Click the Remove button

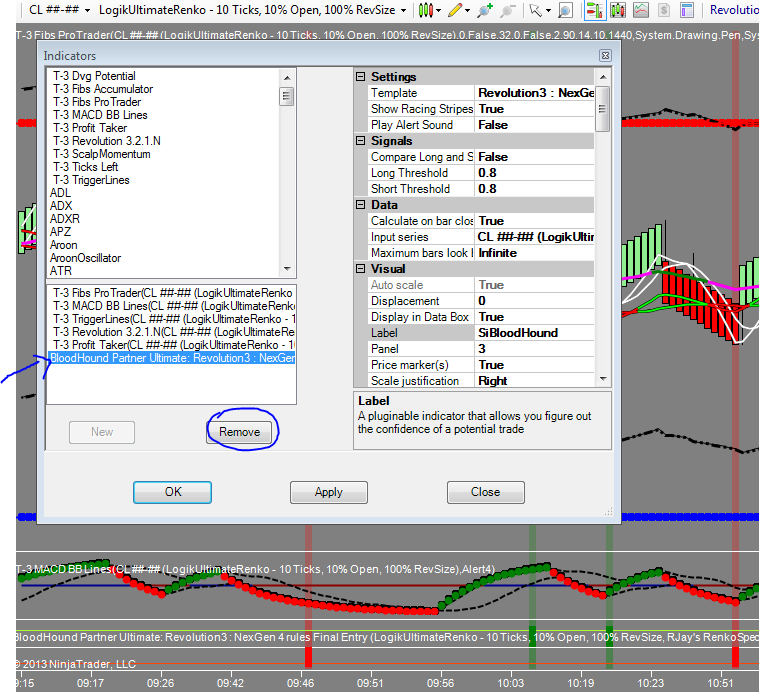pyautogui.click(x=240, y=432)
